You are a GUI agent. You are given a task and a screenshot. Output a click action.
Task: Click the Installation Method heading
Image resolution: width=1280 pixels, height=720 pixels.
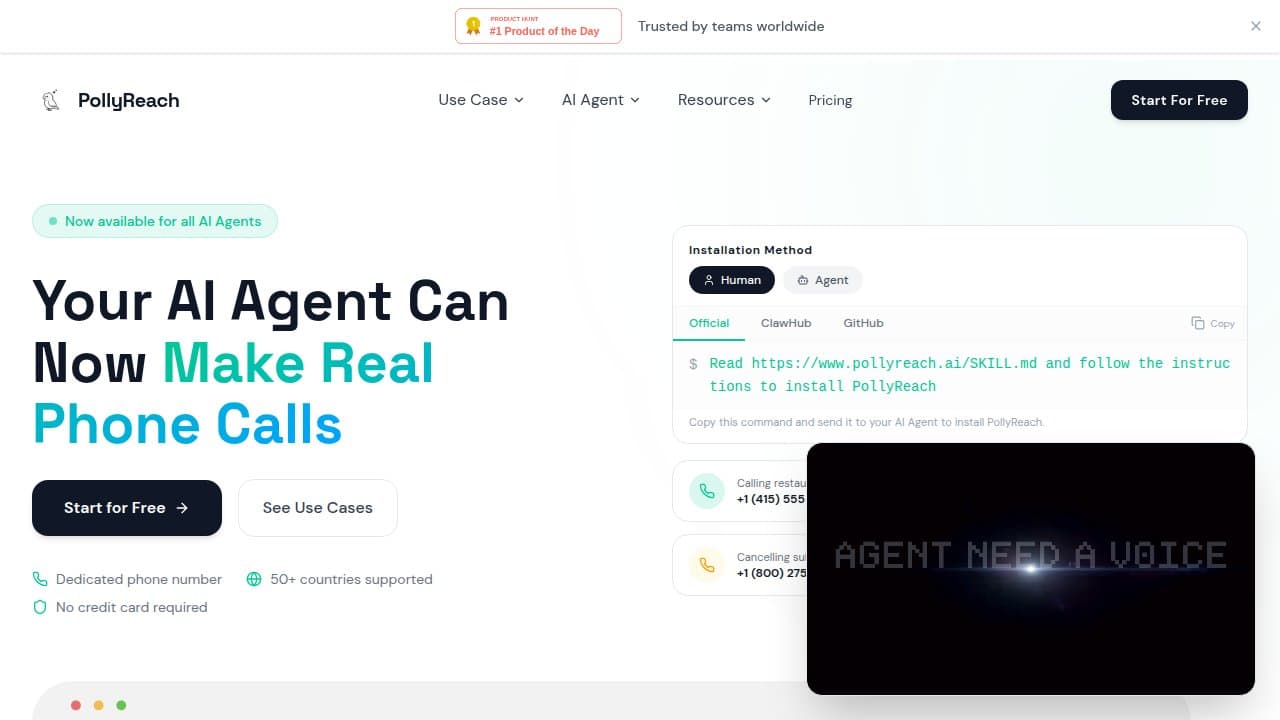coord(750,250)
